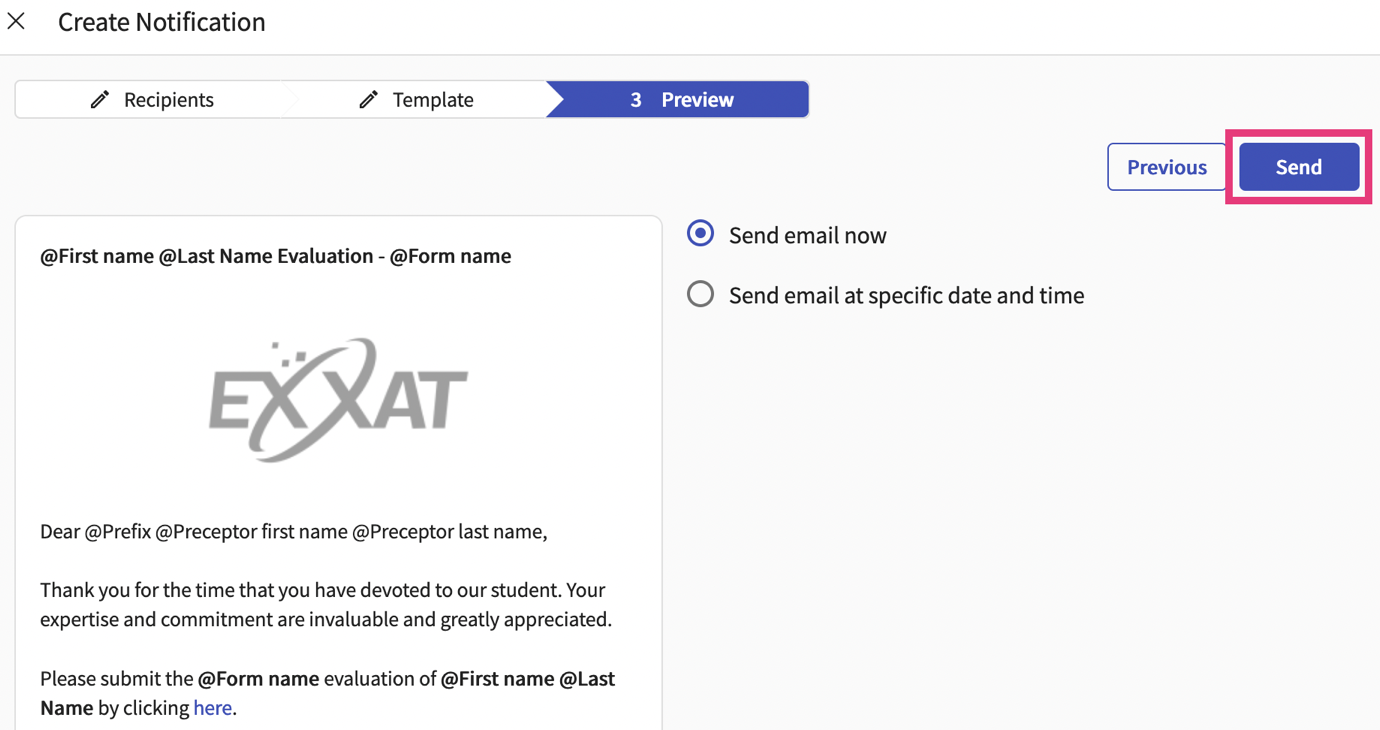The width and height of the screenshot is (1380, 730).
Task: Send the notification with Send button
Action: [x=1298, y=167]
